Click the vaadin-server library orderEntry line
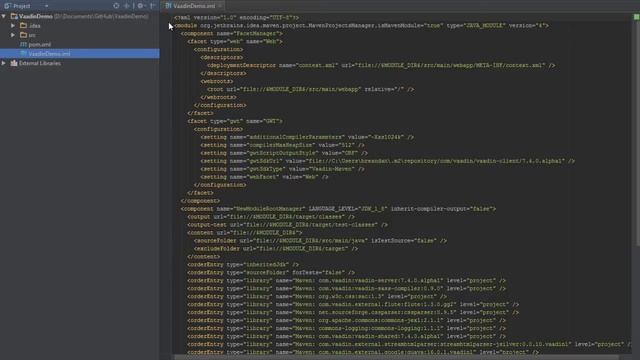This screenshot has width=640, height=360. click(347, 281)
